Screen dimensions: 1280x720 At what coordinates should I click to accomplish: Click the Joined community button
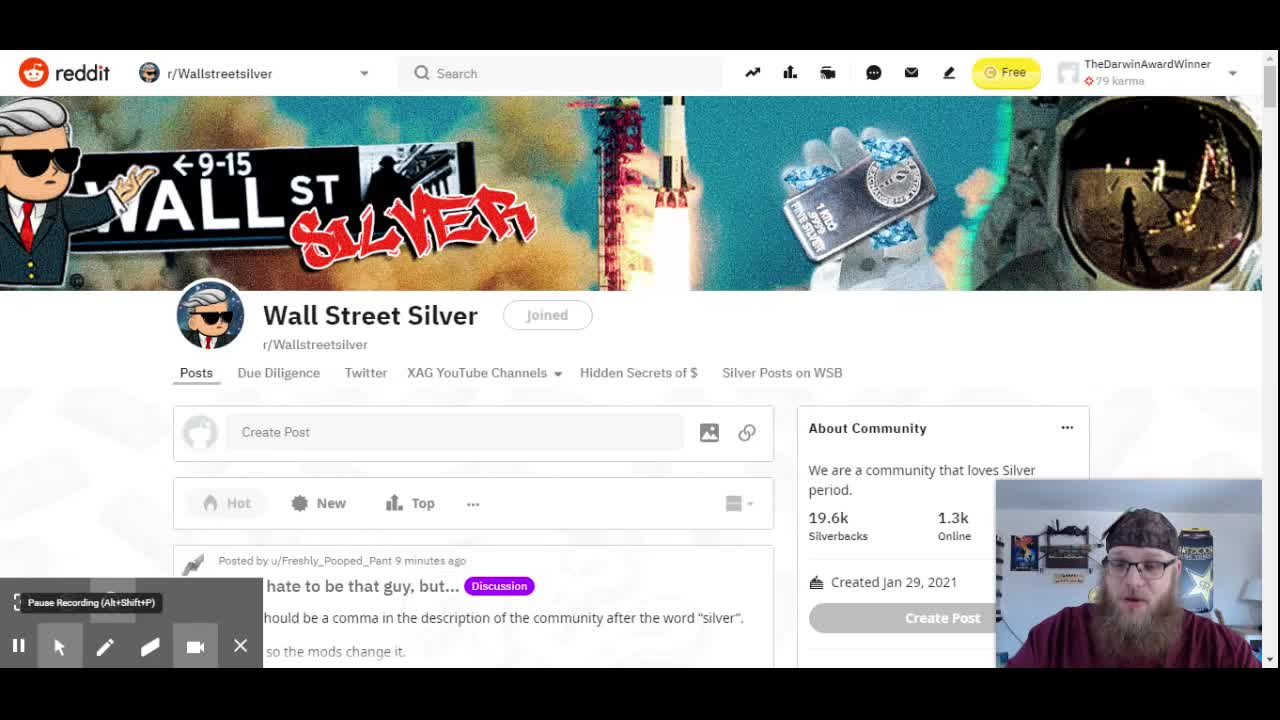tap(547, 315)
